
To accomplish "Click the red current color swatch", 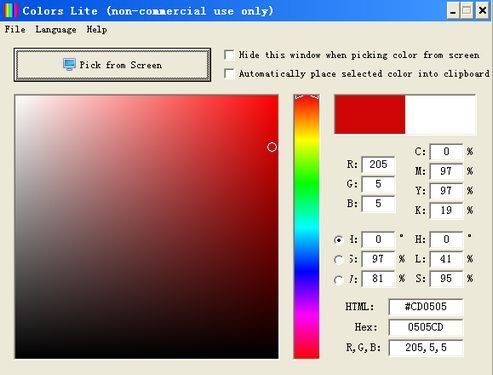I will [370, 115].
